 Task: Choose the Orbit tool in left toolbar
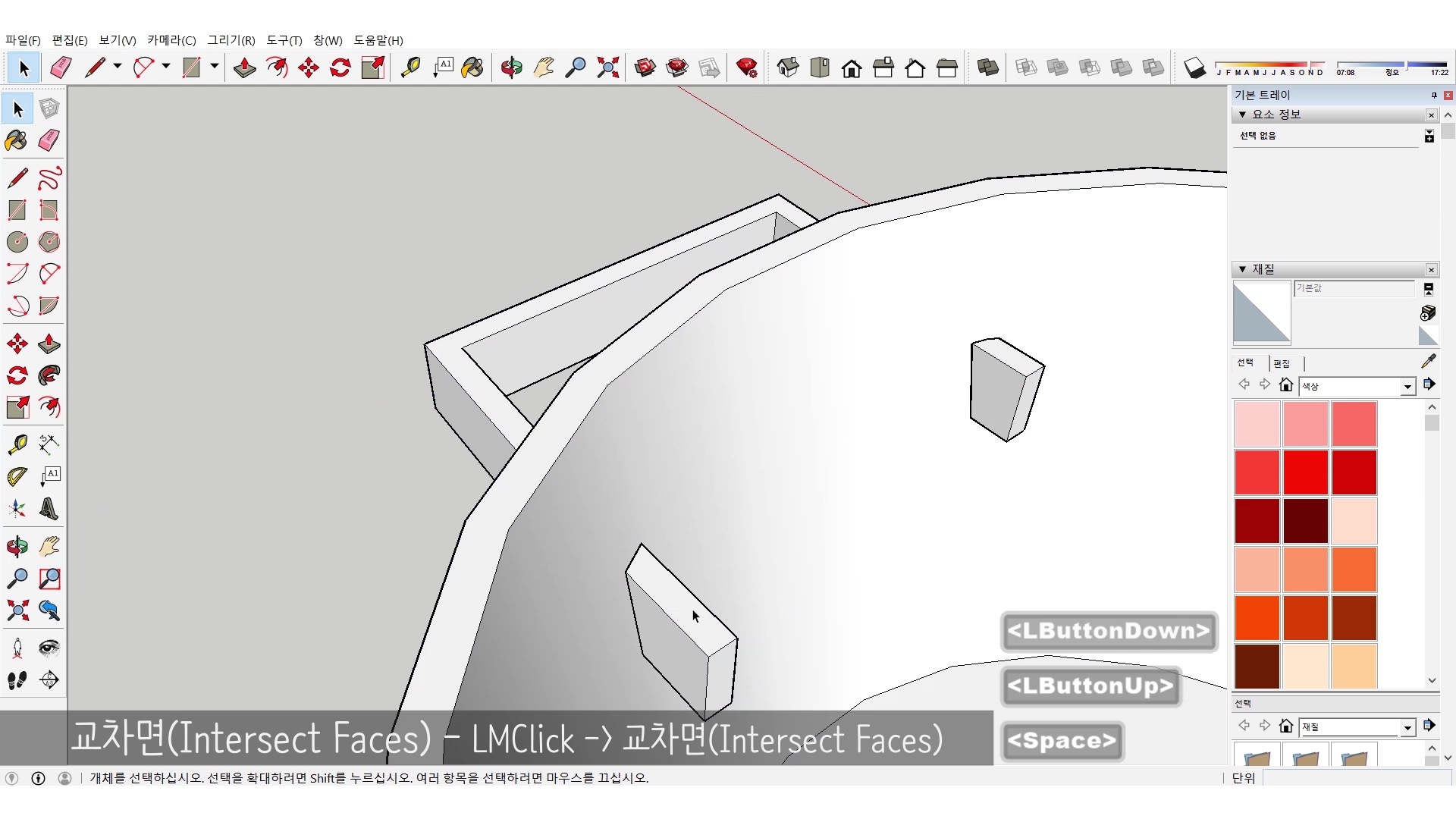coord(17,546)
